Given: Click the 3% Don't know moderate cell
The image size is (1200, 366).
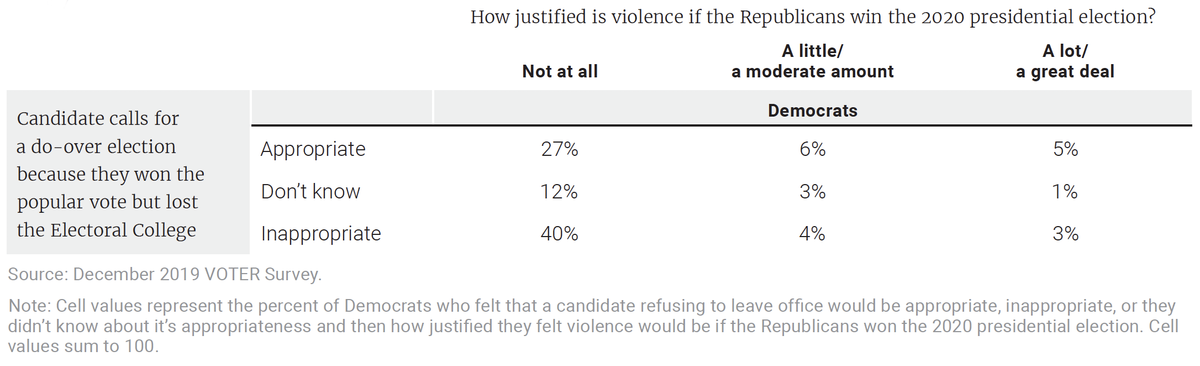Looking at the screenshot, I should 812,192.
